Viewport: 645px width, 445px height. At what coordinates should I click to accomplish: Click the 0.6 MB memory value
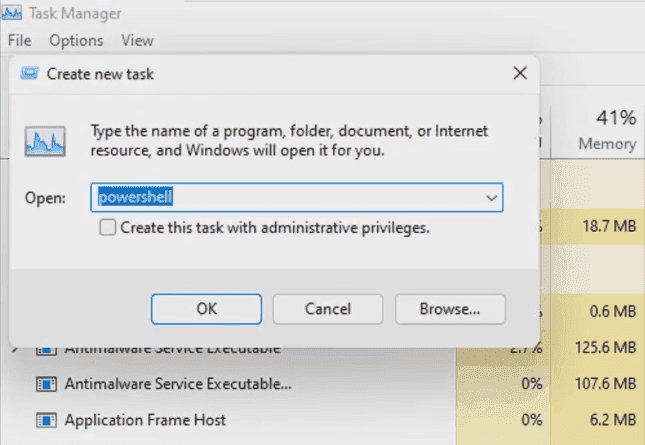(x=613, y=311)
